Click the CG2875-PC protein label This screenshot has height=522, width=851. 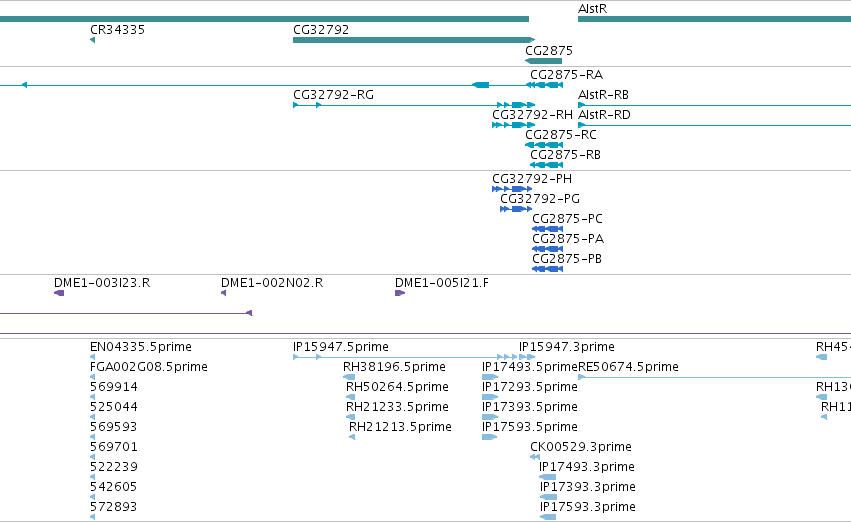(x=567, y=219)
